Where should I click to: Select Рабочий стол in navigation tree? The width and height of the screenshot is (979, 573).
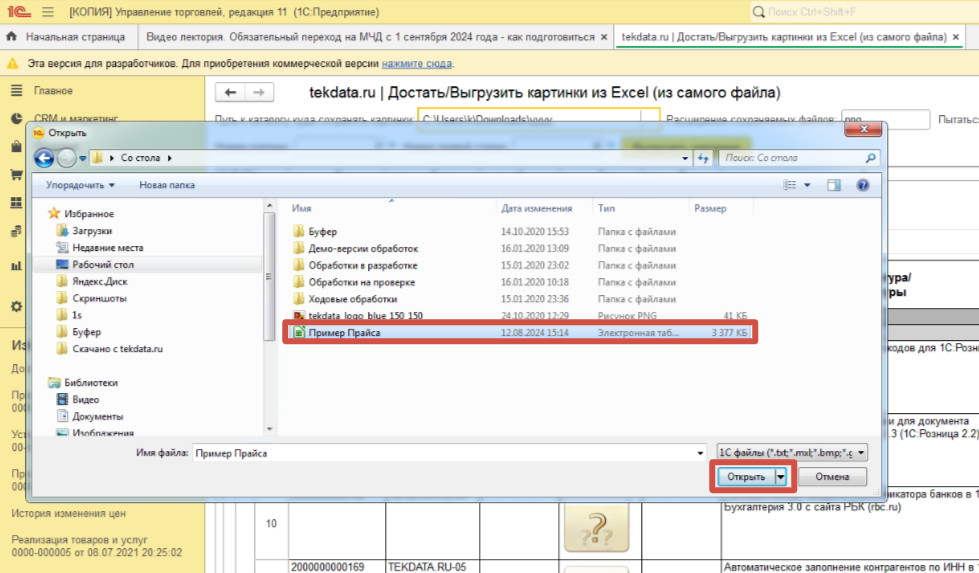point(103,264)
